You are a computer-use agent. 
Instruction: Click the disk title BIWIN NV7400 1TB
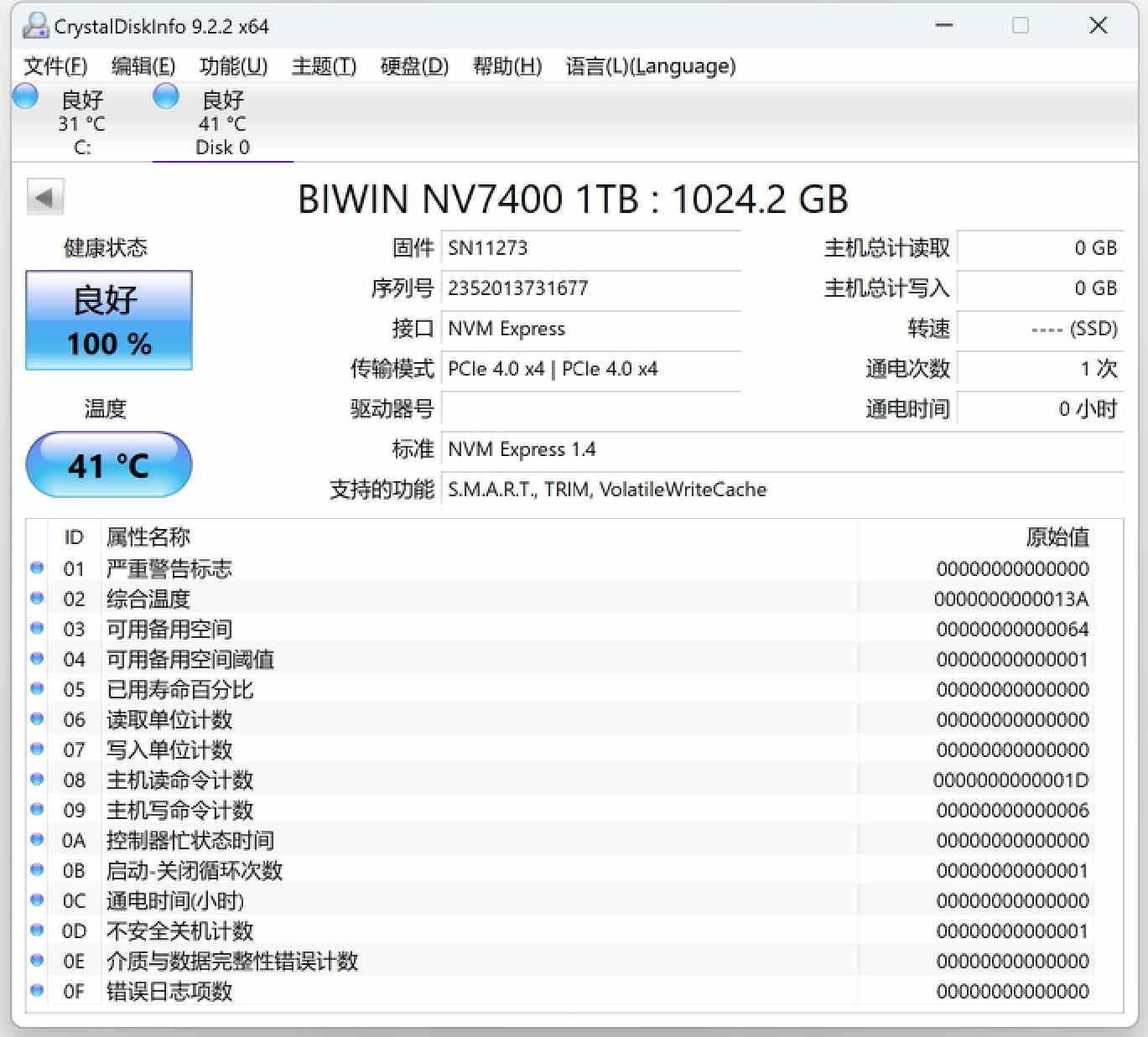click(573, 199)
